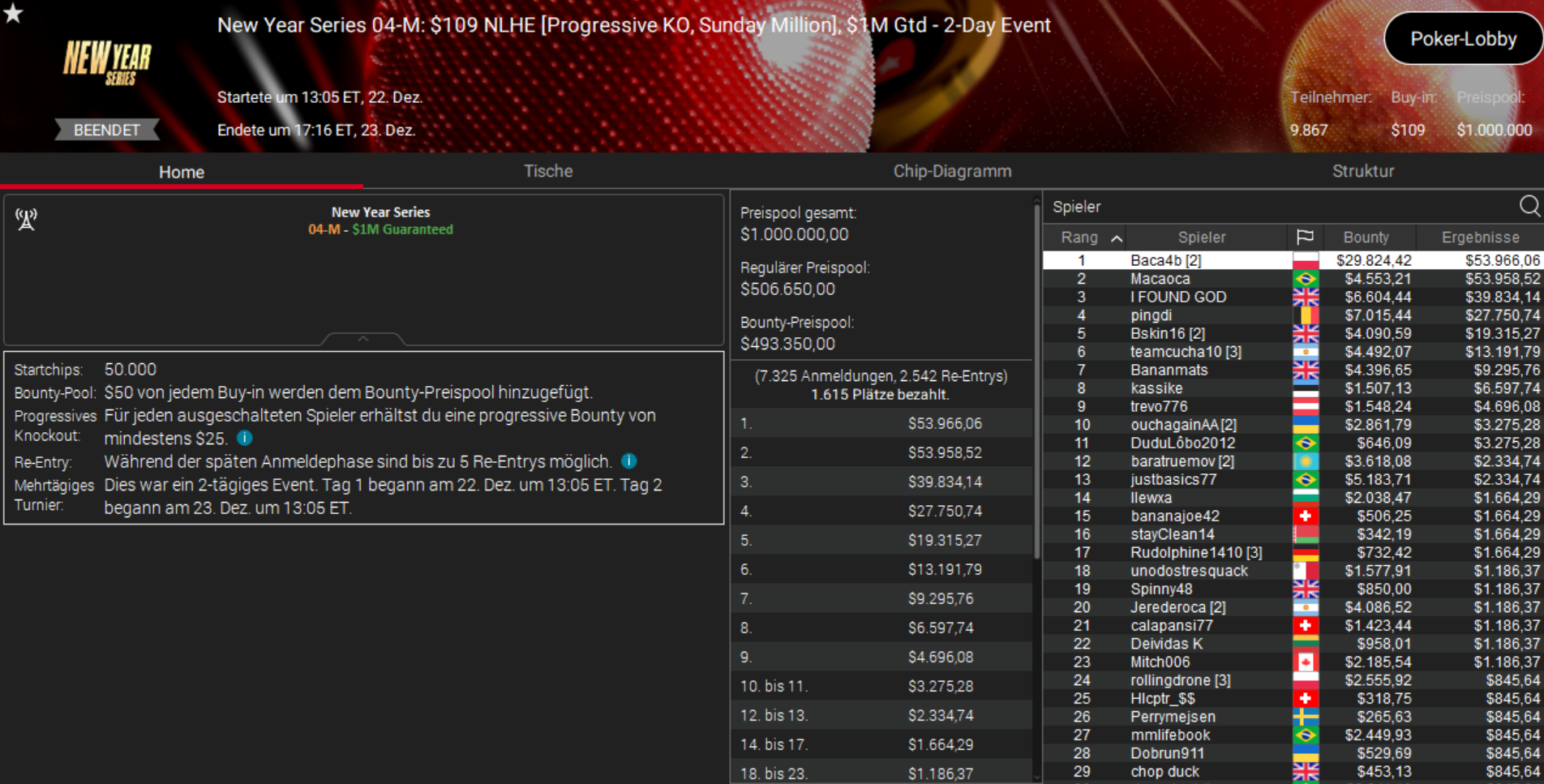
Task: Sort by Bounty column header
Action: click(1366, 237)
